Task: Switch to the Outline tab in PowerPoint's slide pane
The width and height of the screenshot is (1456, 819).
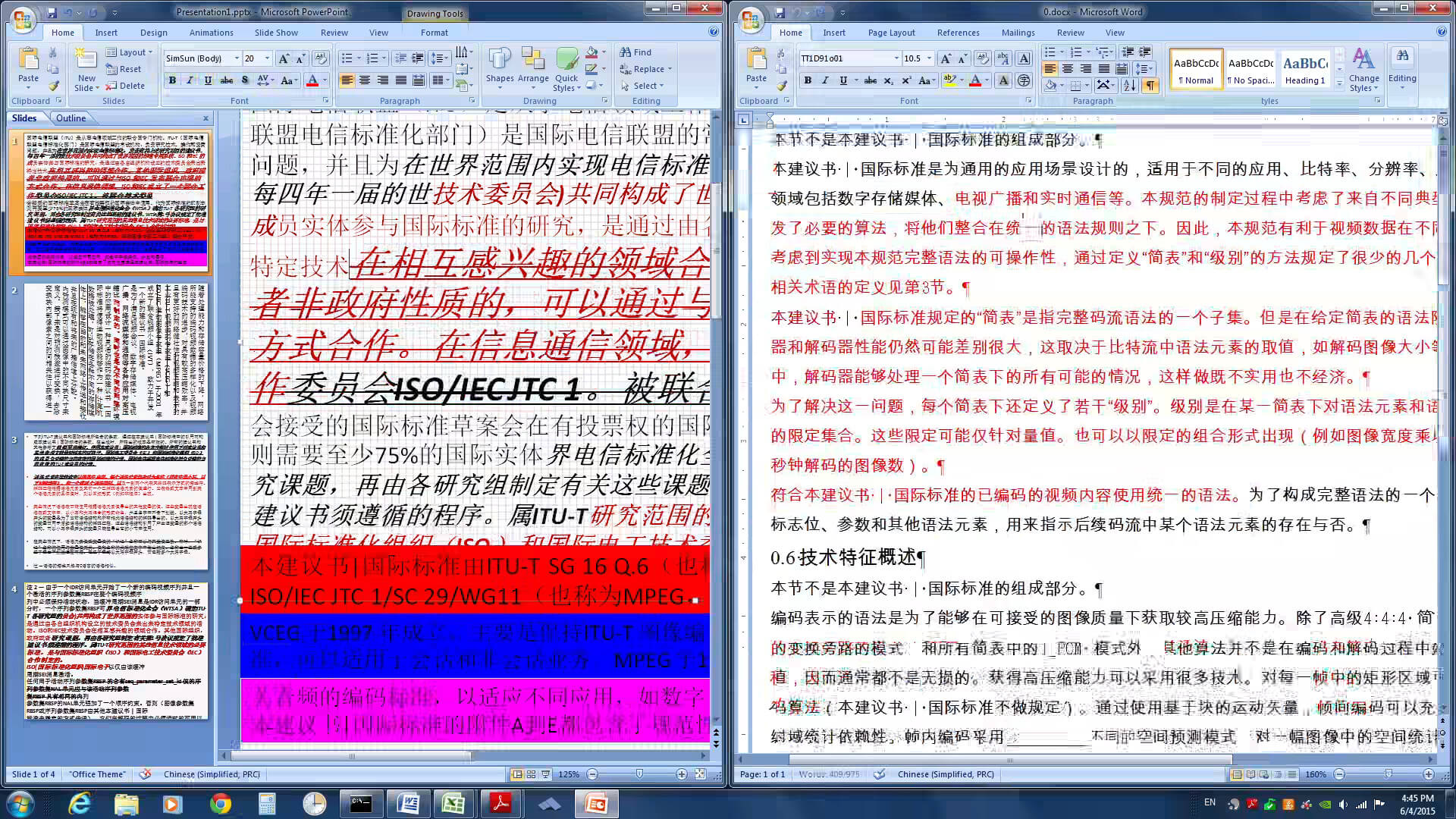Action: (x=71, y=118)
